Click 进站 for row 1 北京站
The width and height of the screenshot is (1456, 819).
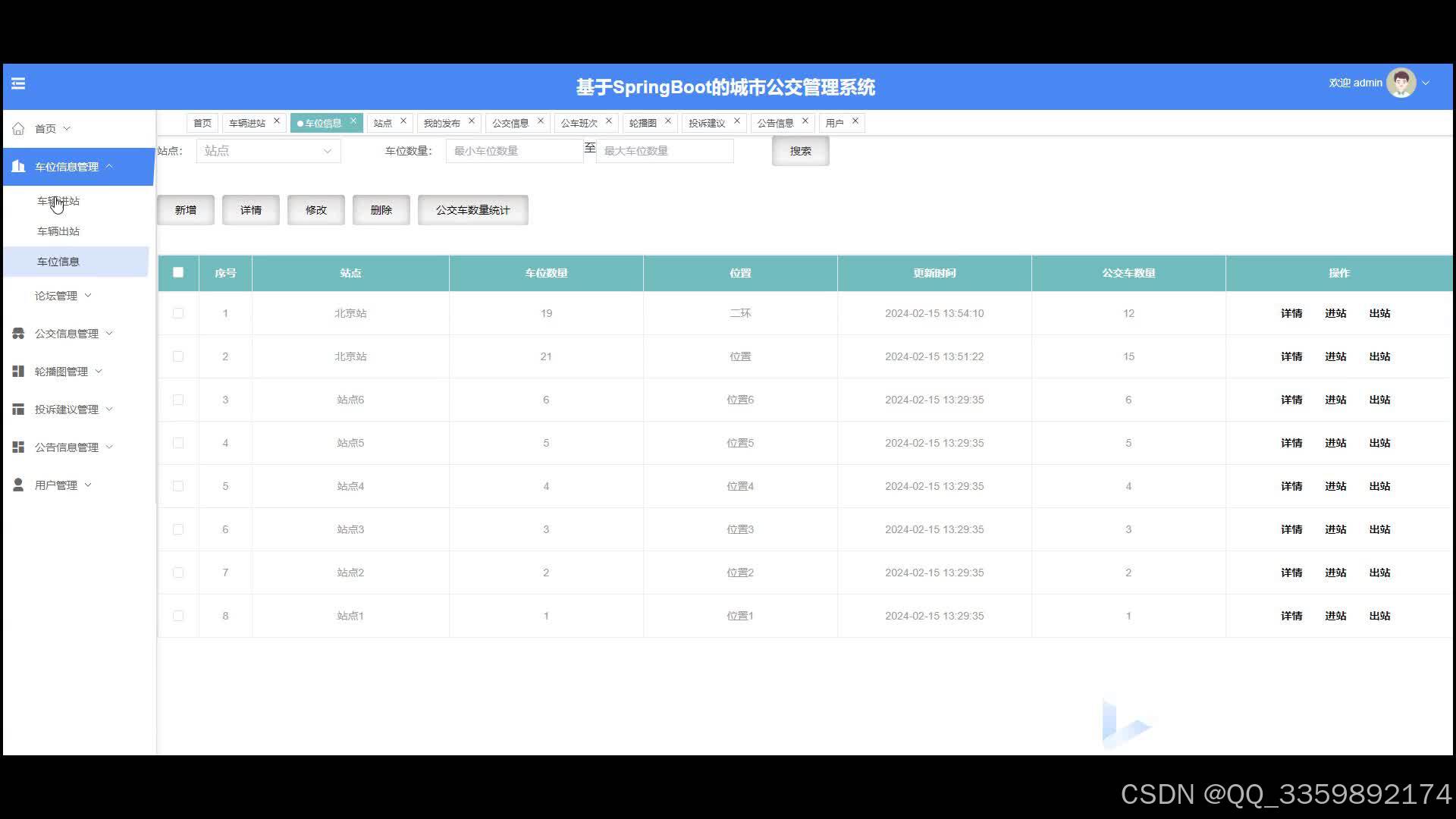click(1335, 313)
